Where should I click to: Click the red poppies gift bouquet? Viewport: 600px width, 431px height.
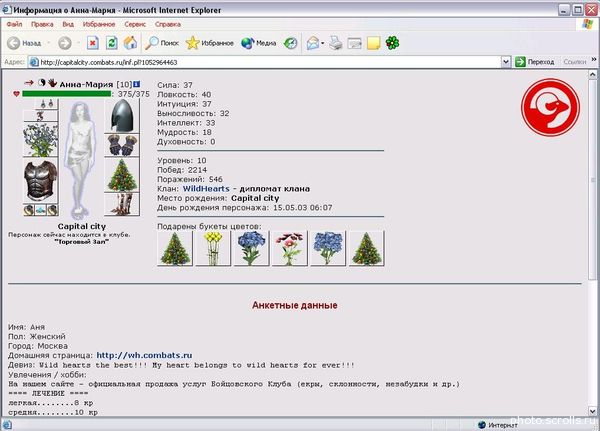click(x=290, y=248)
